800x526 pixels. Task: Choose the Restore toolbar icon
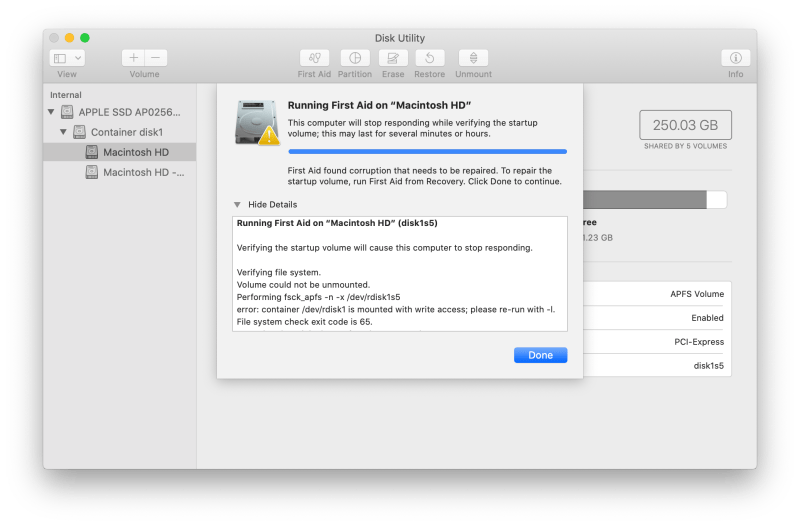(x=430, y=58)
